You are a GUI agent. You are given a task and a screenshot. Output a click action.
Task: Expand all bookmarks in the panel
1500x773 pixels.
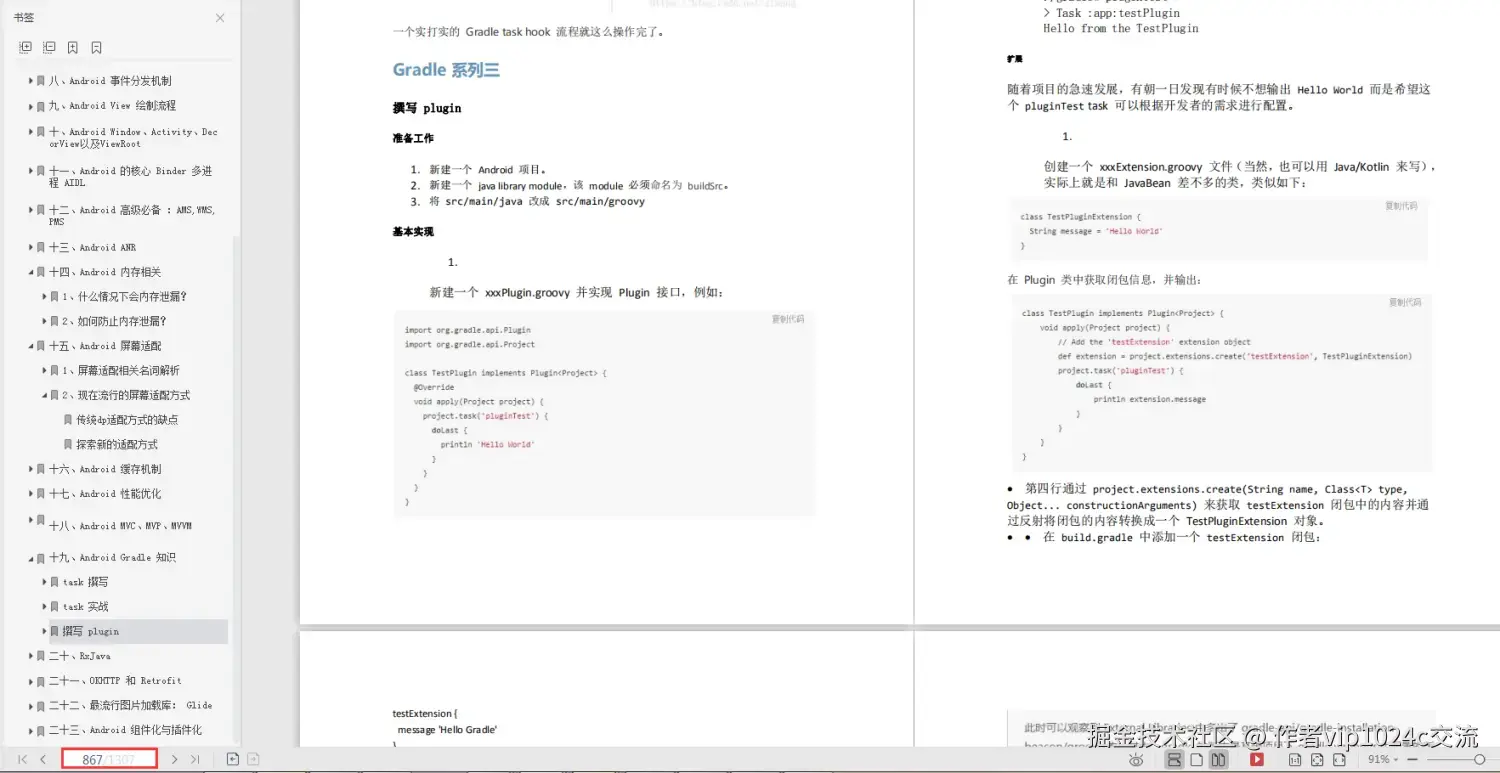(x=24, y=47)
